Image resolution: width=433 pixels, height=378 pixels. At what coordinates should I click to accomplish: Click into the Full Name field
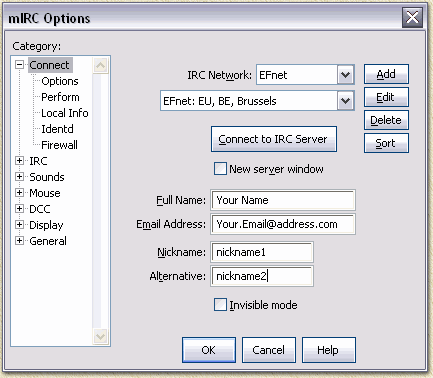(283, 200)
